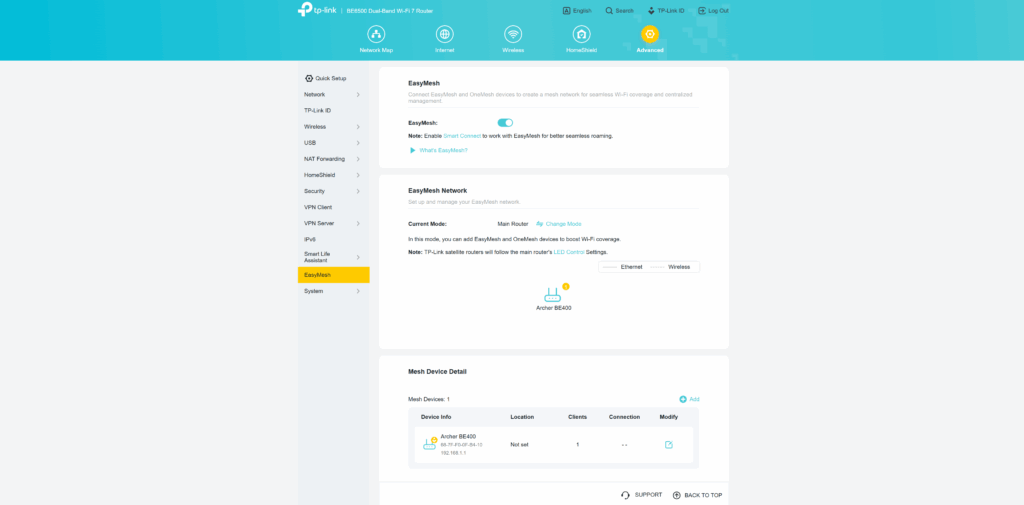This screenshot has width=1024, height=505.
Task: Follow the LED Control link
Action: 569,252
